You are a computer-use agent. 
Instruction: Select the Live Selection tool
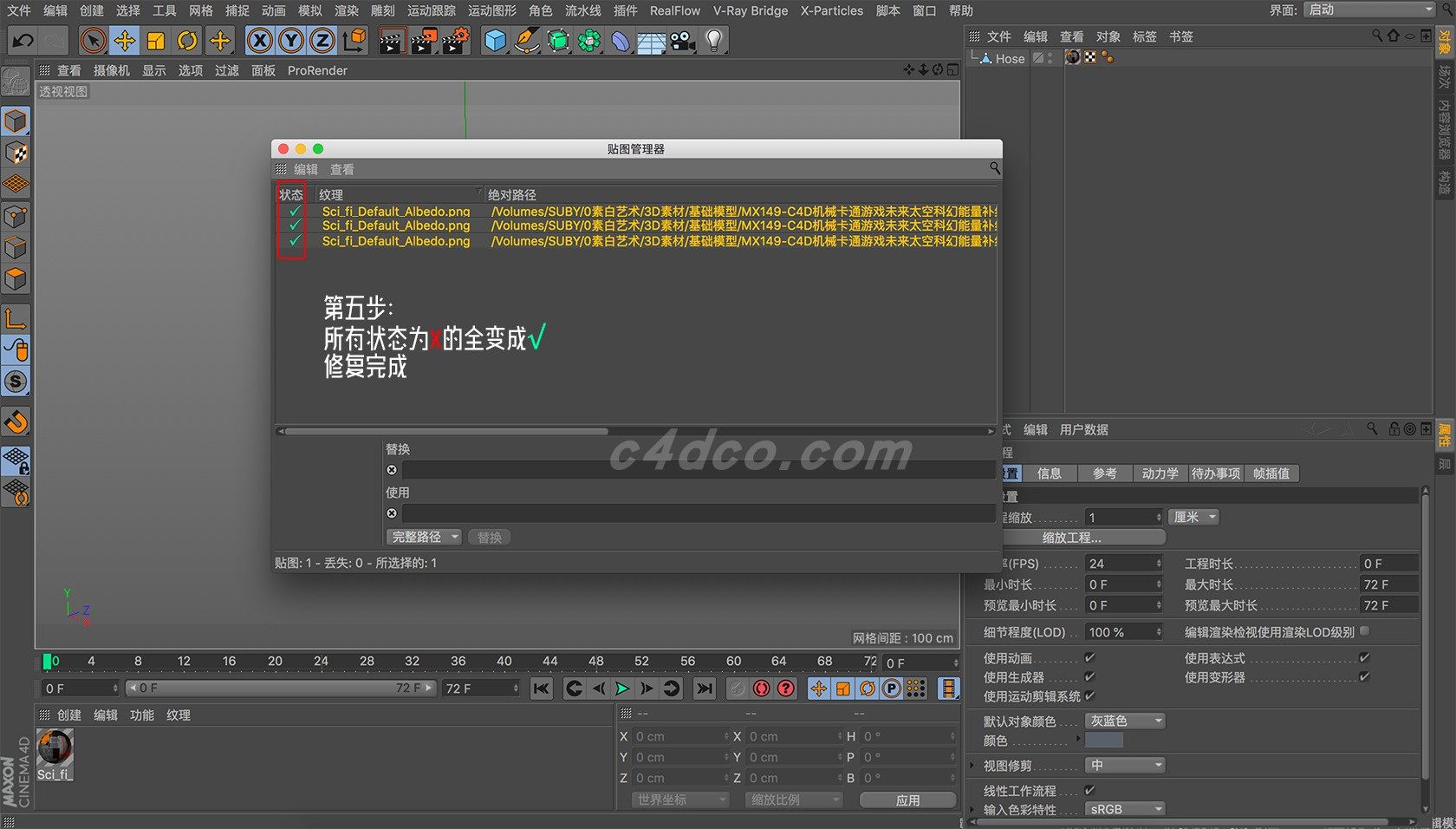[x=93, y=41]
